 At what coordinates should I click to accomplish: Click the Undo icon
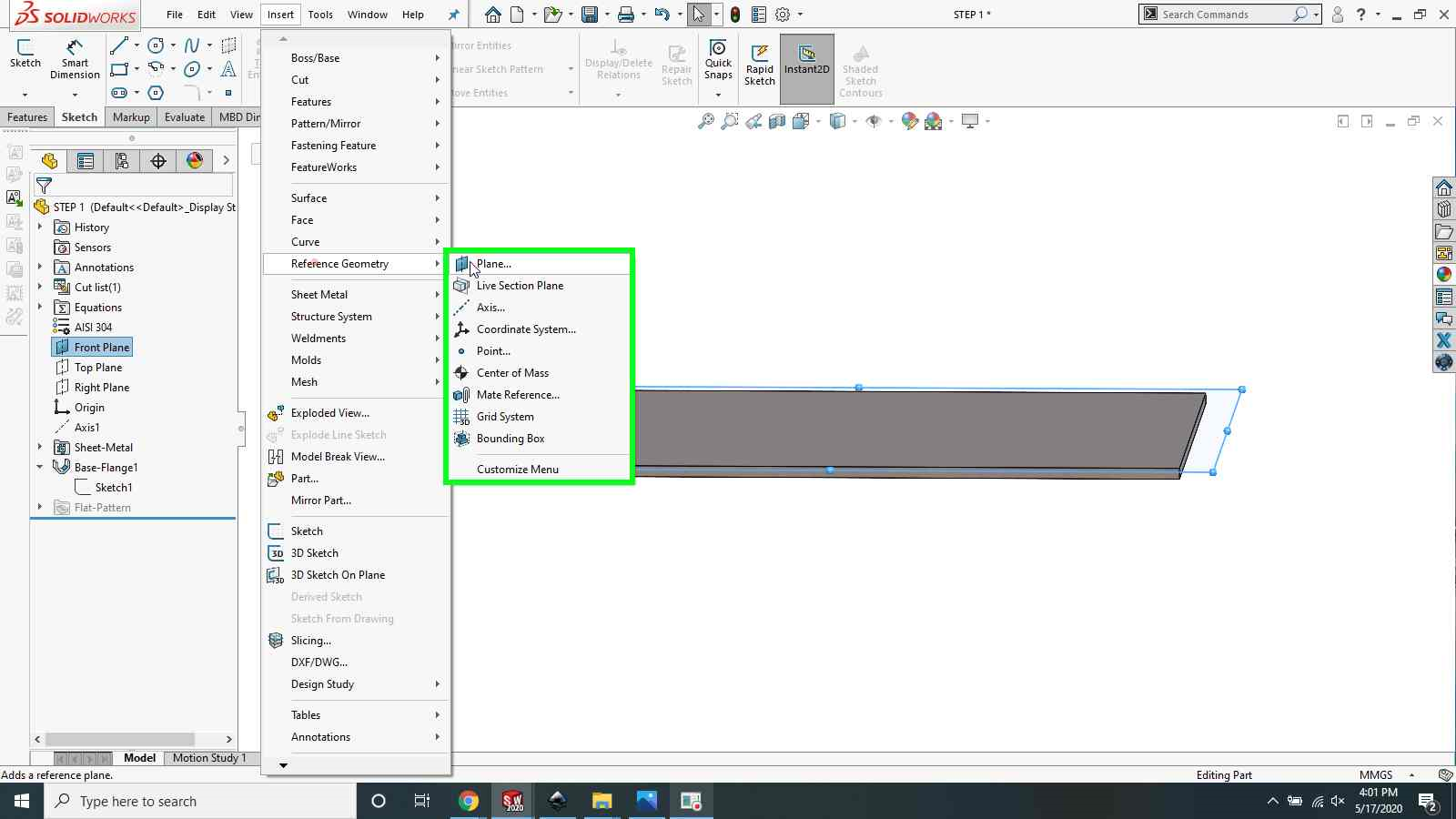[x=662, y=15]
